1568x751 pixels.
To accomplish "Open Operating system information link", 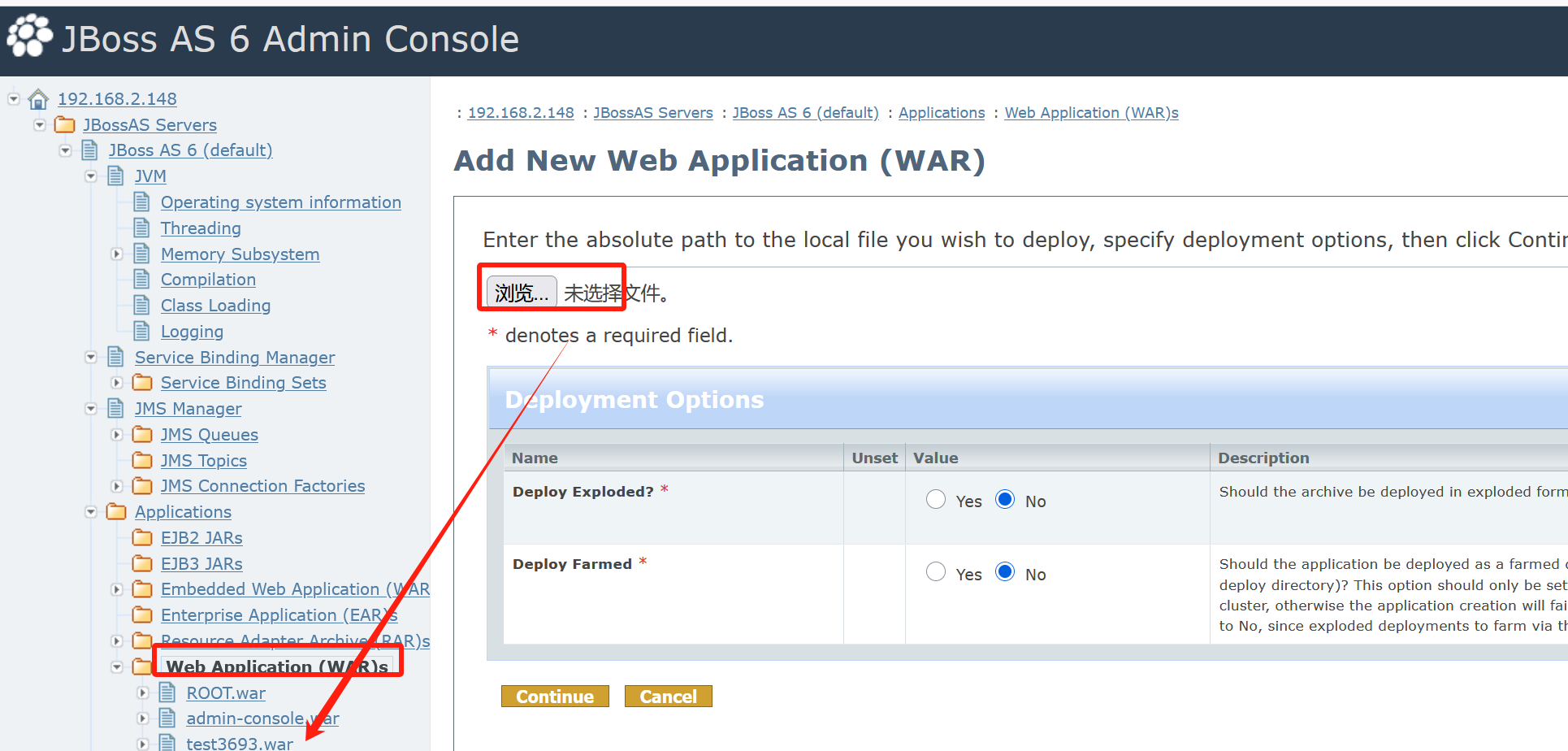I will pos(281,202).
